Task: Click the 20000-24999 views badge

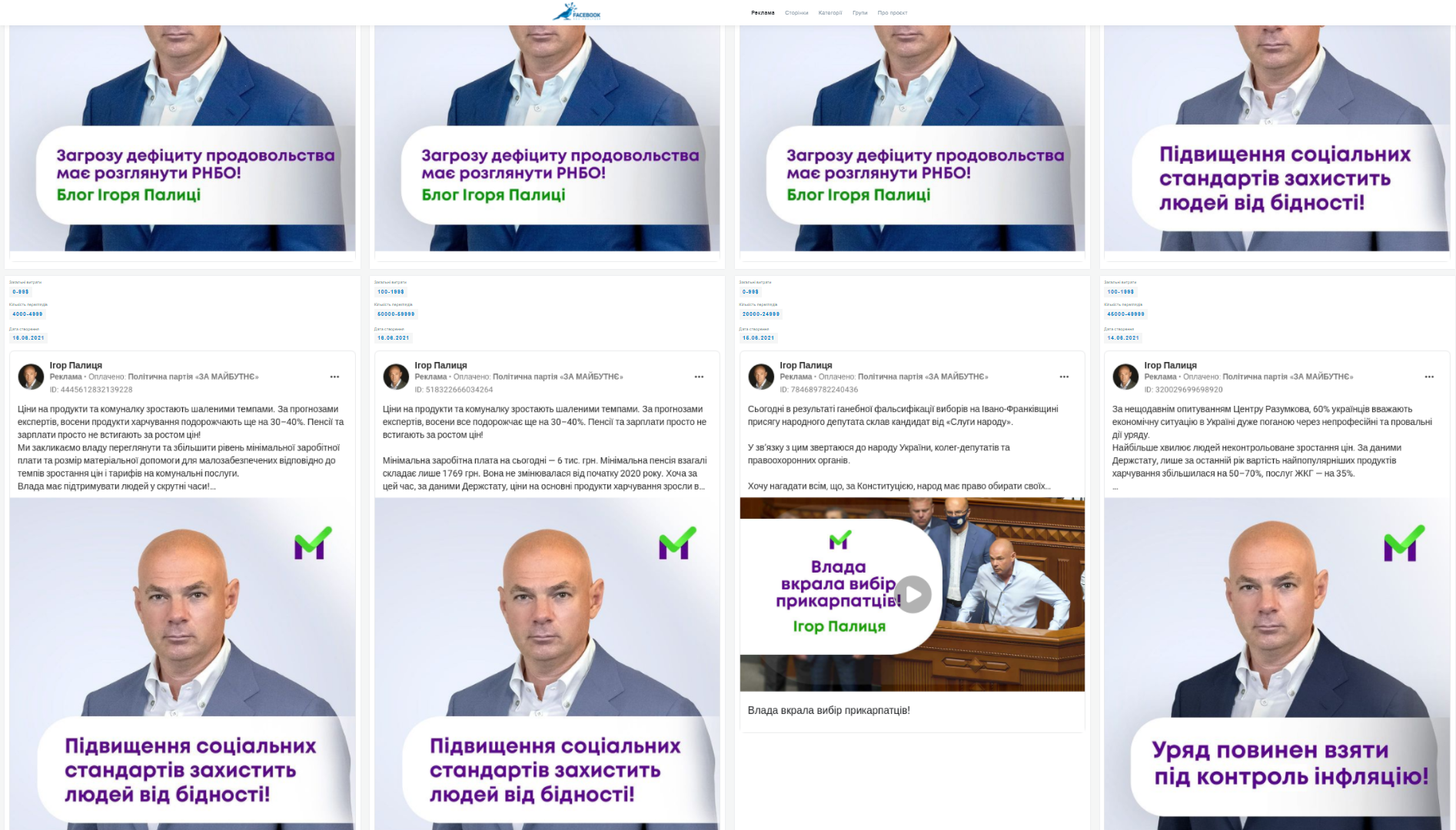Action: tap(761, 314)
